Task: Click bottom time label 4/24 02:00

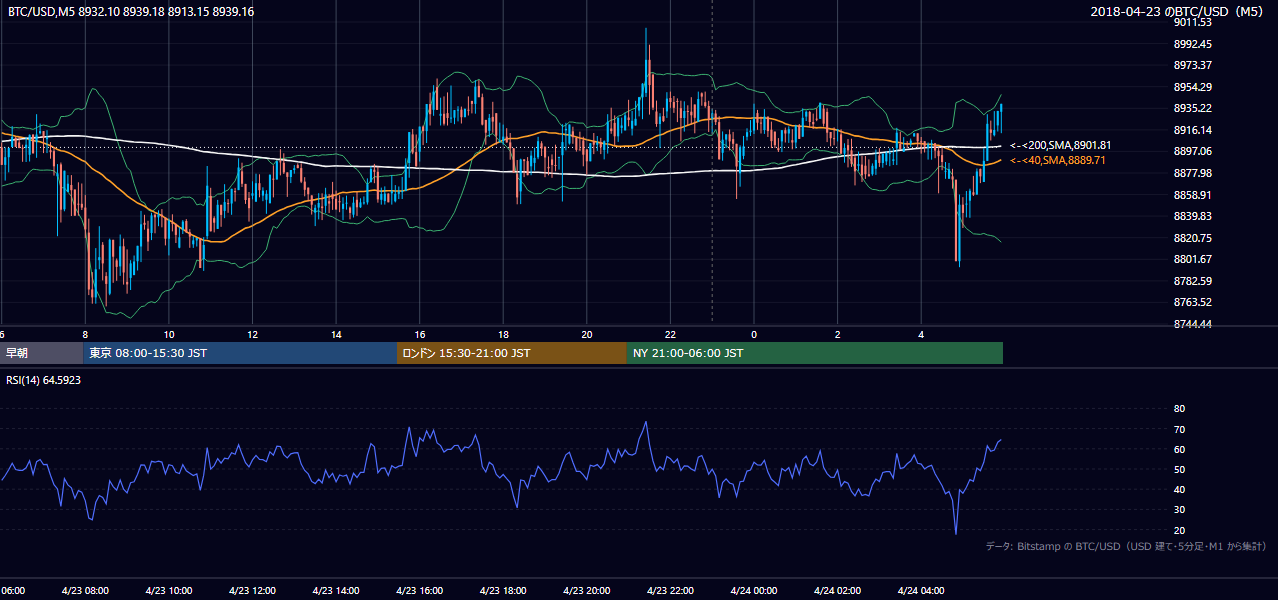Action: tap(837, 591)
